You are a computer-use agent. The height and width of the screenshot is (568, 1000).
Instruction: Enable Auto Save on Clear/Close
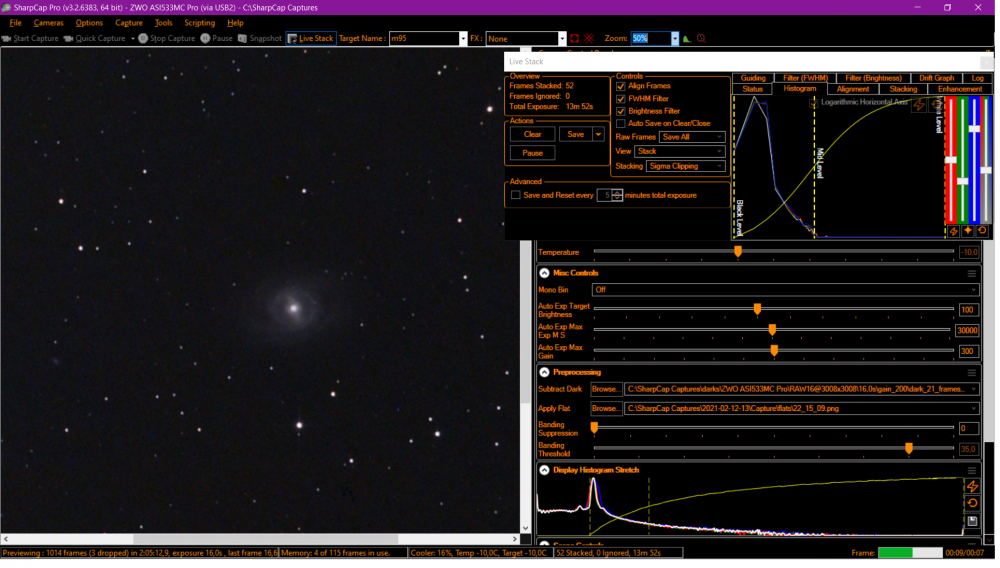coord(621,124)
